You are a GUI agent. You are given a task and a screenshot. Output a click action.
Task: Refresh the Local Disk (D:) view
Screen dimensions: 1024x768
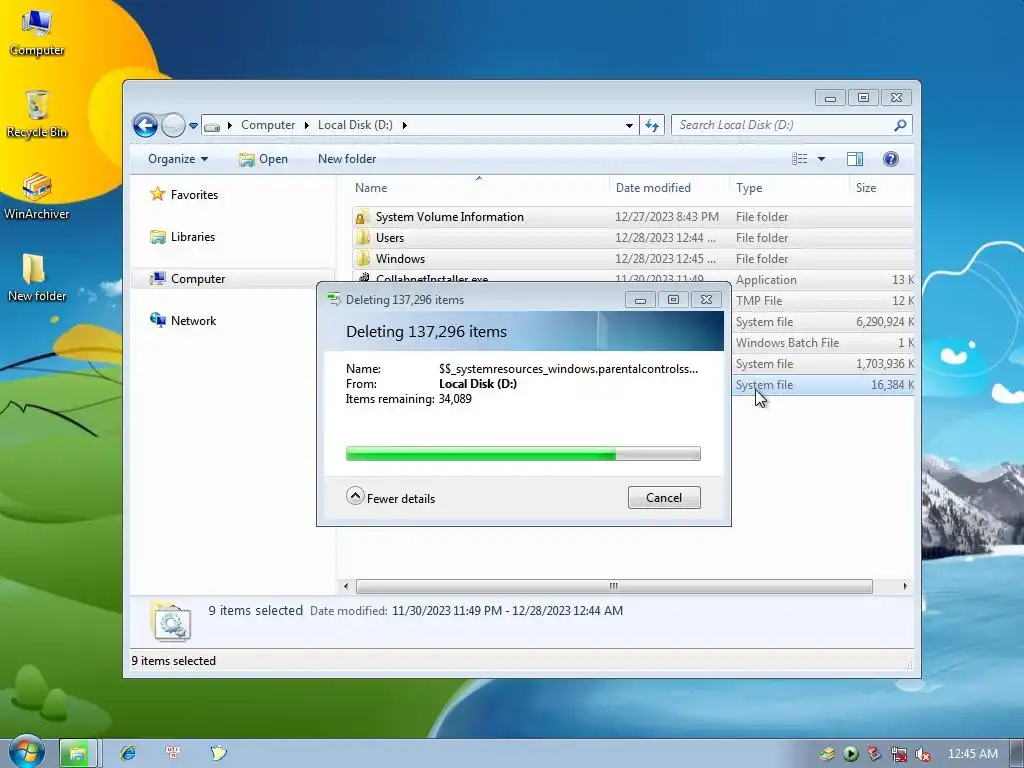[x=652, y=125]
